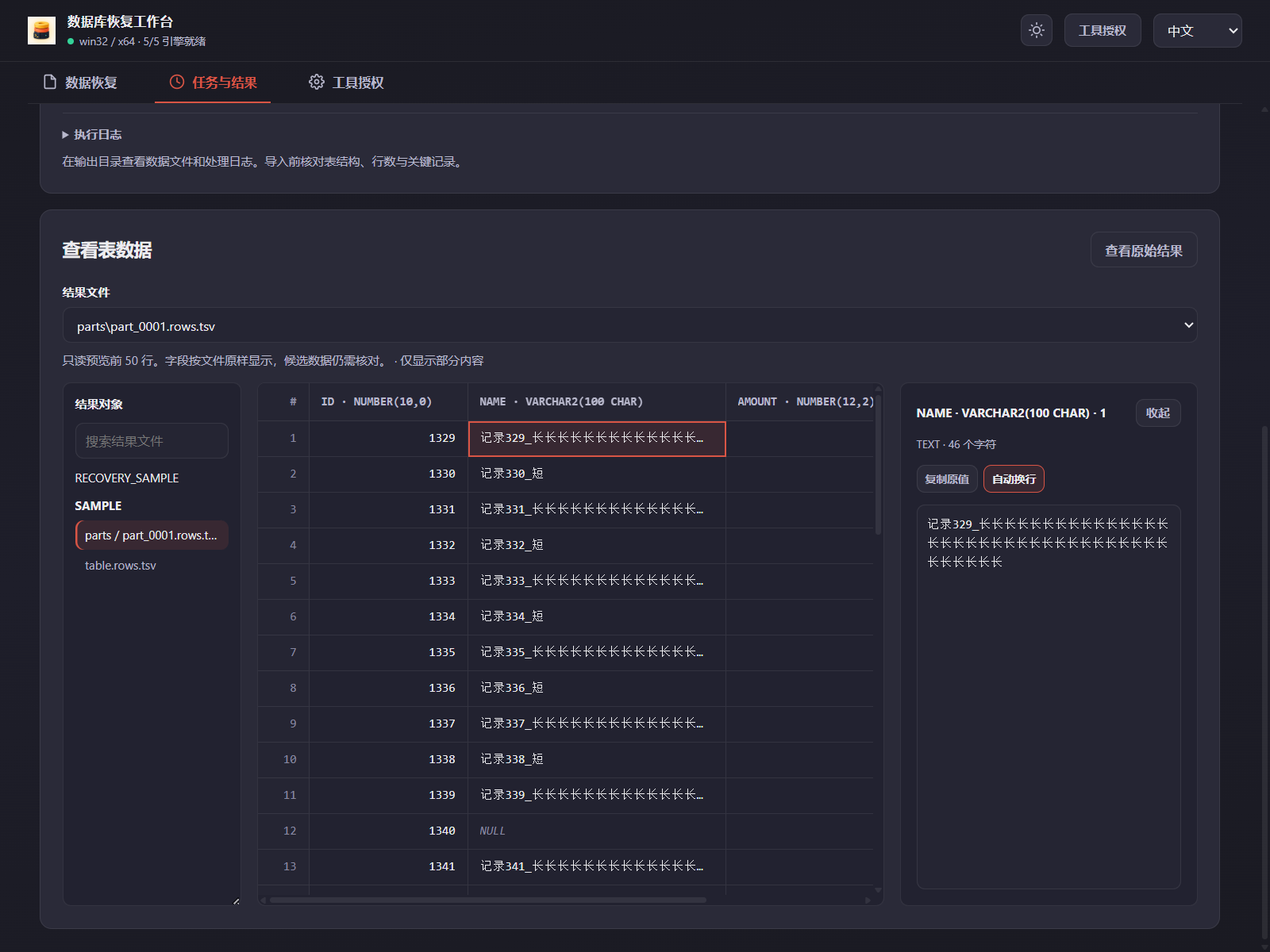Image resolution: width=1270 pixels, height=952 pixels.
Task: Click the table horizontal scrollbar
Action: 487,900
